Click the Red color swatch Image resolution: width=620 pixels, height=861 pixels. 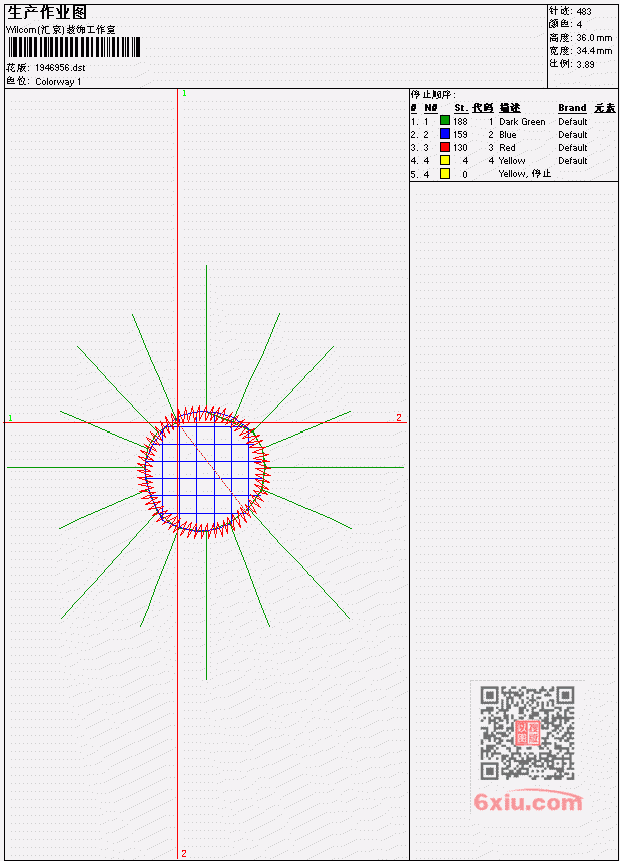[x=445, y=147]
